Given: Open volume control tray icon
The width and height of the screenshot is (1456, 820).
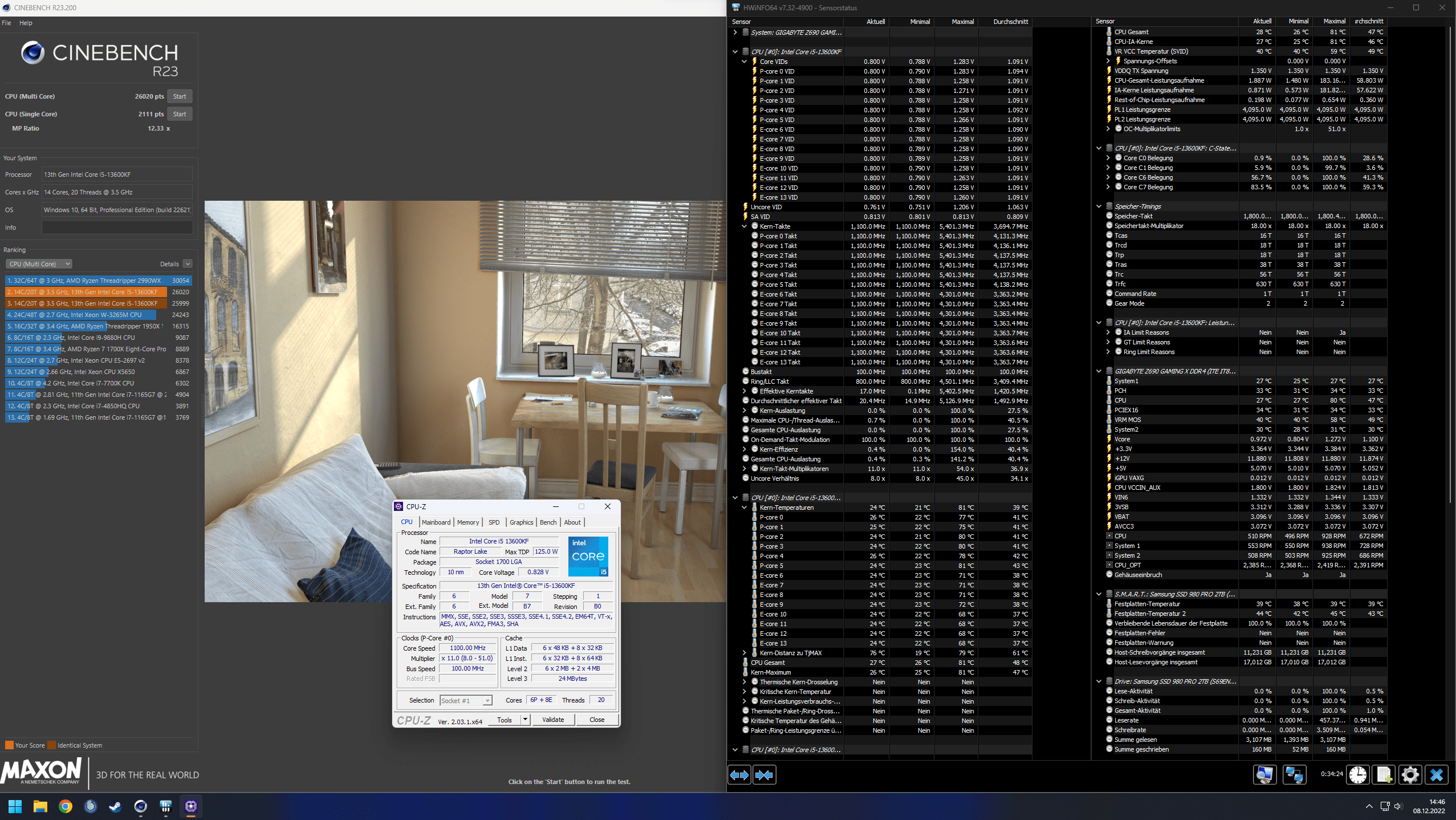Looking at the screenshot, I should 1398,806.
